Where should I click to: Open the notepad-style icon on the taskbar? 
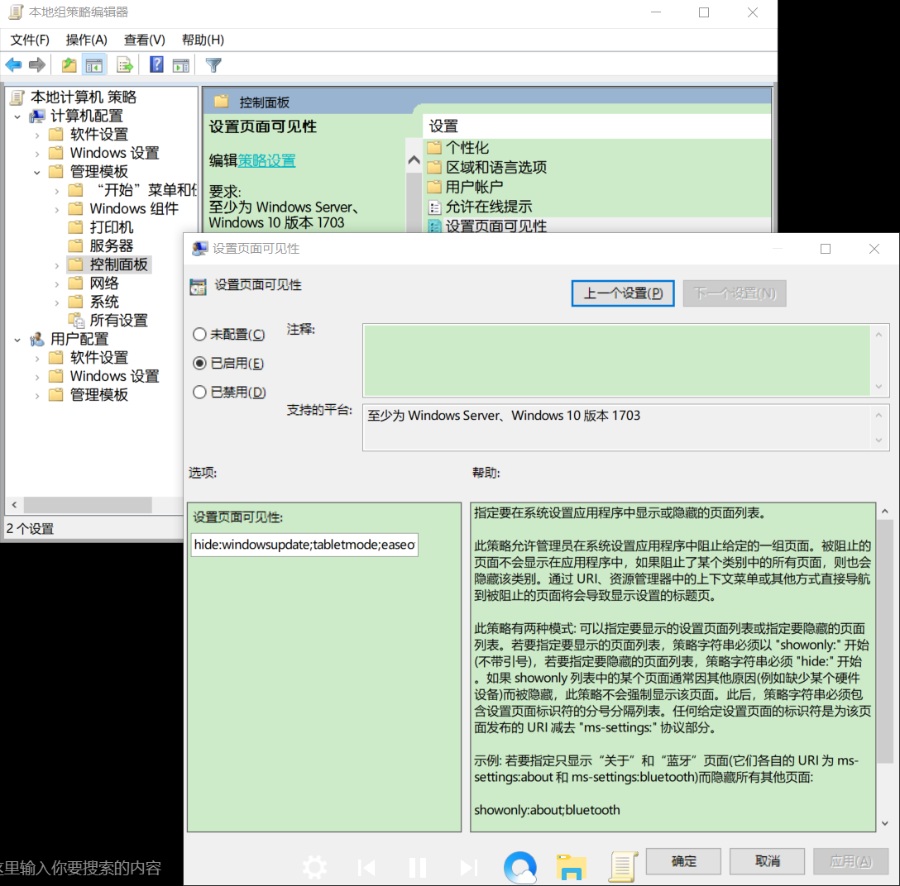click(623, 866)
